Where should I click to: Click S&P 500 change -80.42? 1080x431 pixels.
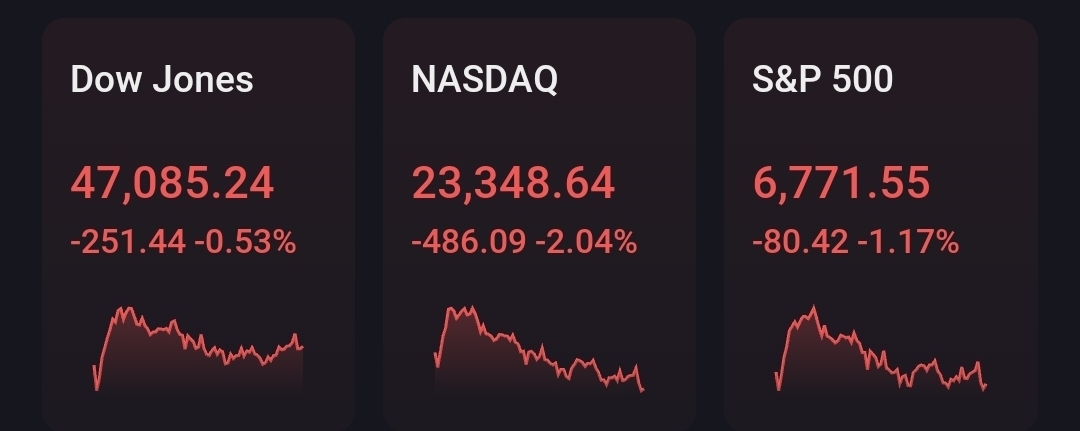point(800,242)
